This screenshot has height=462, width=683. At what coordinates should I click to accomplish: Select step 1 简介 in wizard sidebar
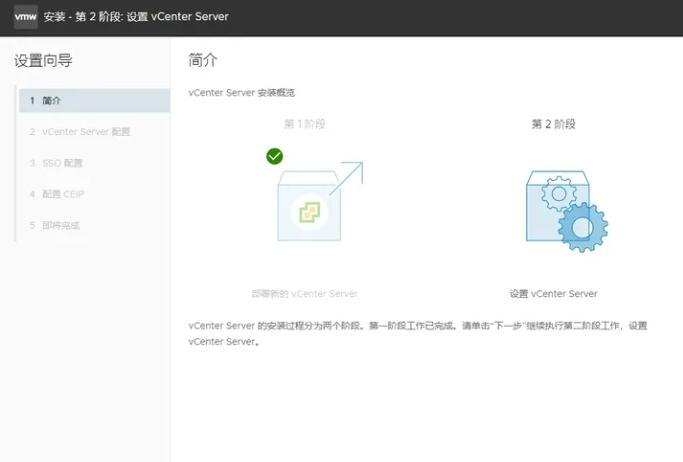pos(94,101)
